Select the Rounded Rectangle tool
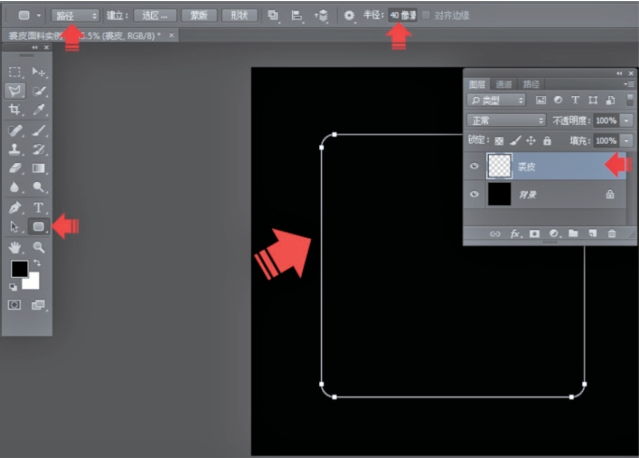The image size is (639, 458). [x=39, y=227]
